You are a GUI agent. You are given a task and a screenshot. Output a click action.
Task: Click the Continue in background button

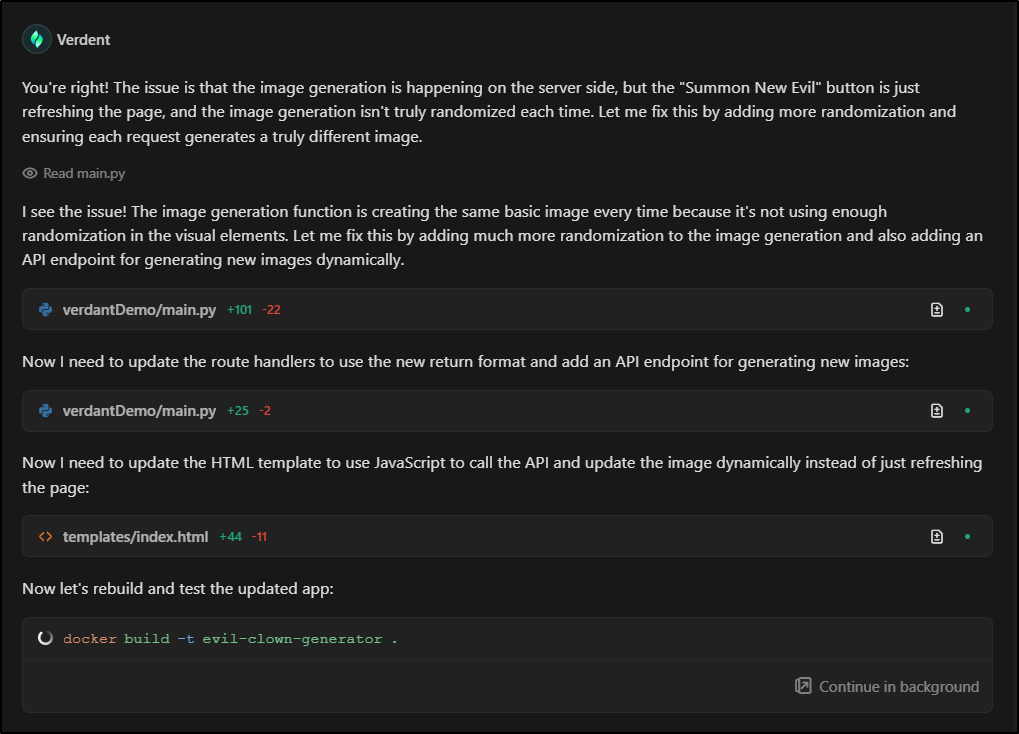898,687
